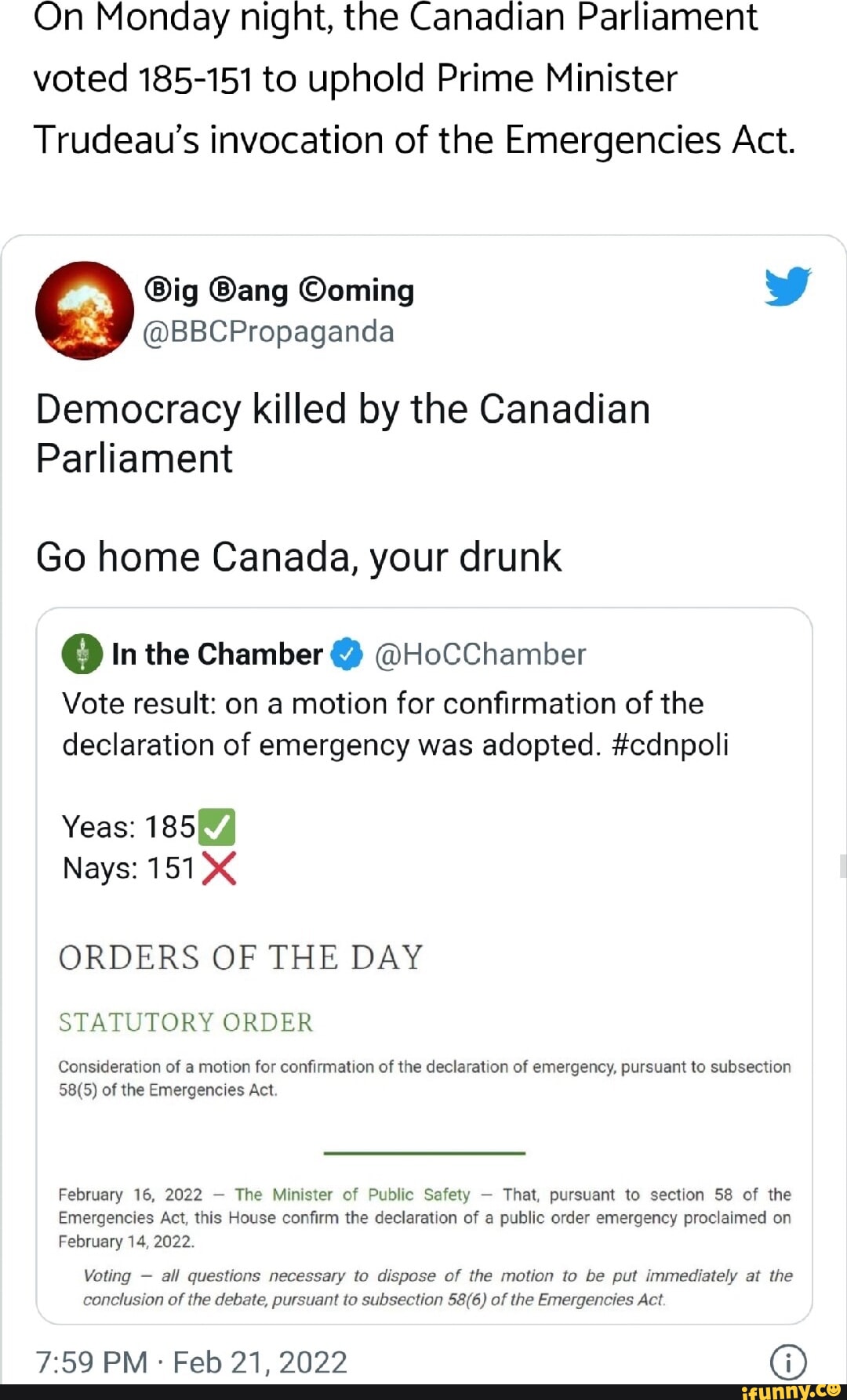Open the tweet info icon
The image size is (847, 1400).
pyautogui.click(x=787, y=1362)
